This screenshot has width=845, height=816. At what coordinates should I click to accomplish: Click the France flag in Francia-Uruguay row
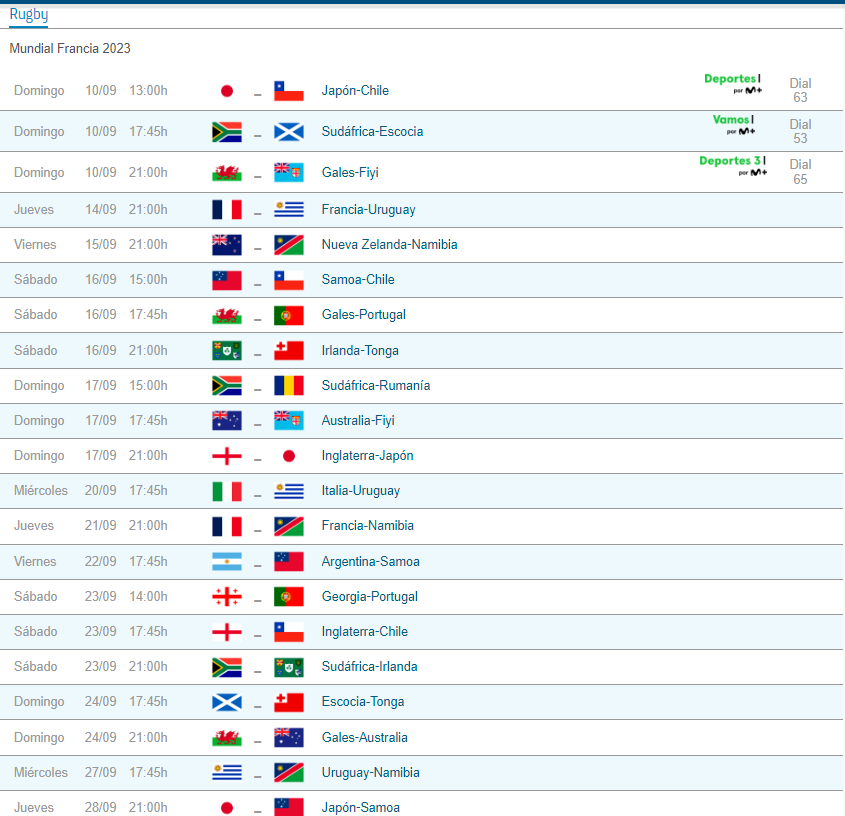[x=227, y=210]
